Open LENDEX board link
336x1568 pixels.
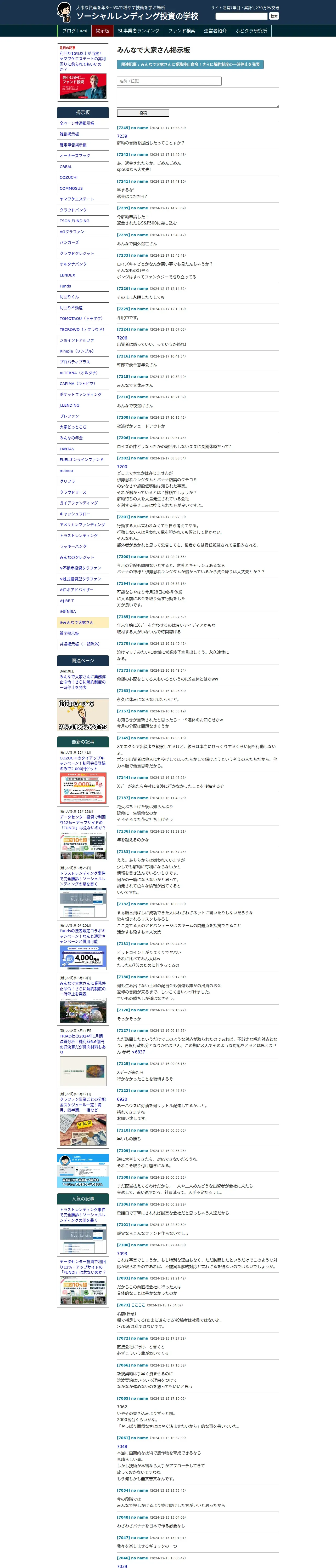[x=83, y=275]
